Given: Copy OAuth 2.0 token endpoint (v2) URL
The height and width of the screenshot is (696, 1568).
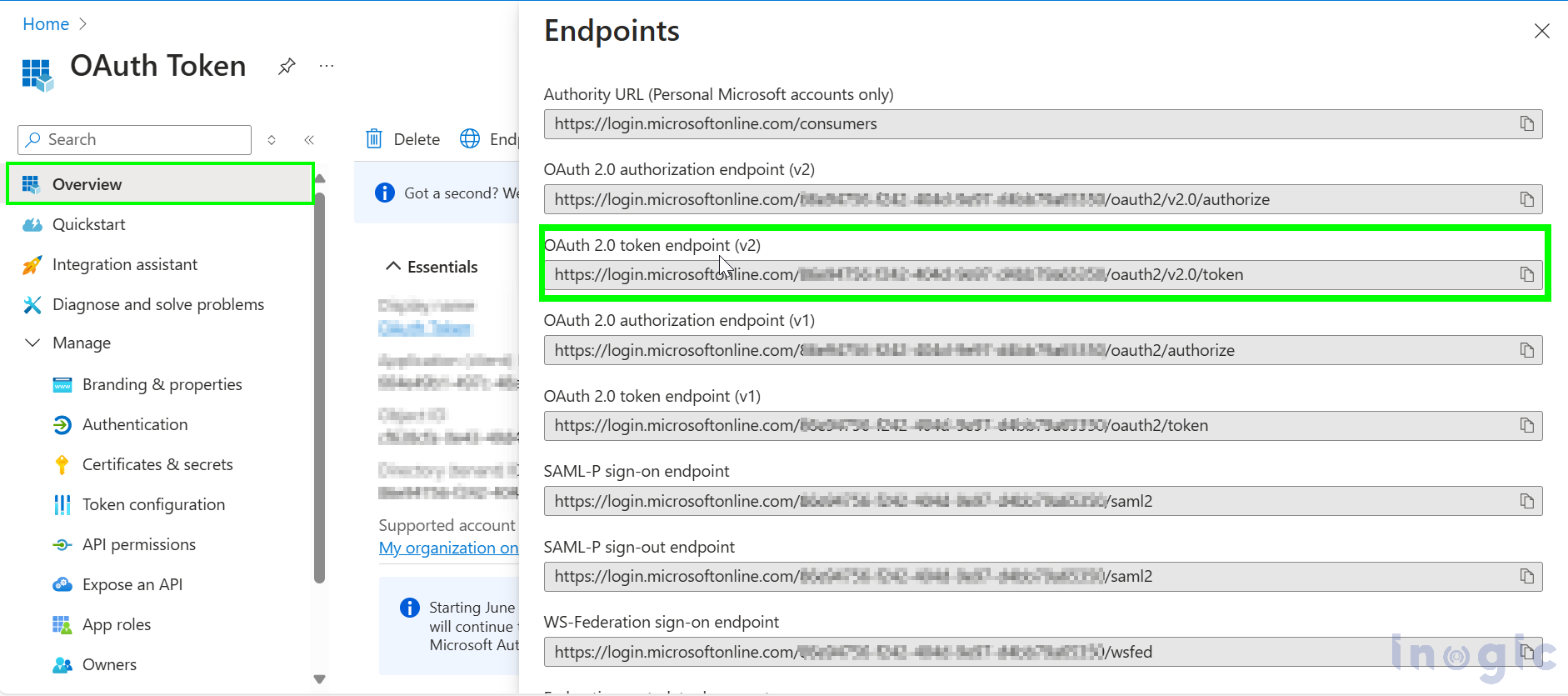Looking at the screenshot, I should click(x=1526, y=275).
